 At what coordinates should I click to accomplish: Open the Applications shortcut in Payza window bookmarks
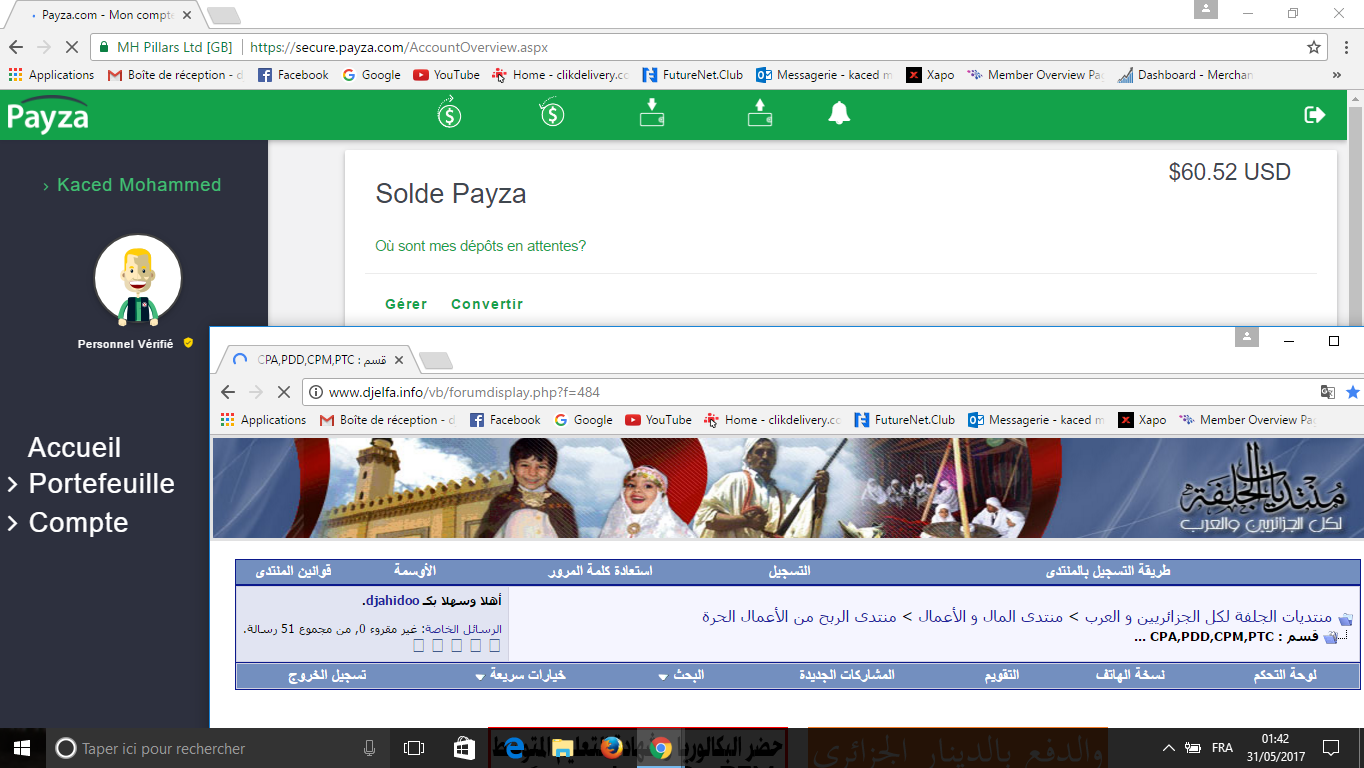click(x=51, y=75)
